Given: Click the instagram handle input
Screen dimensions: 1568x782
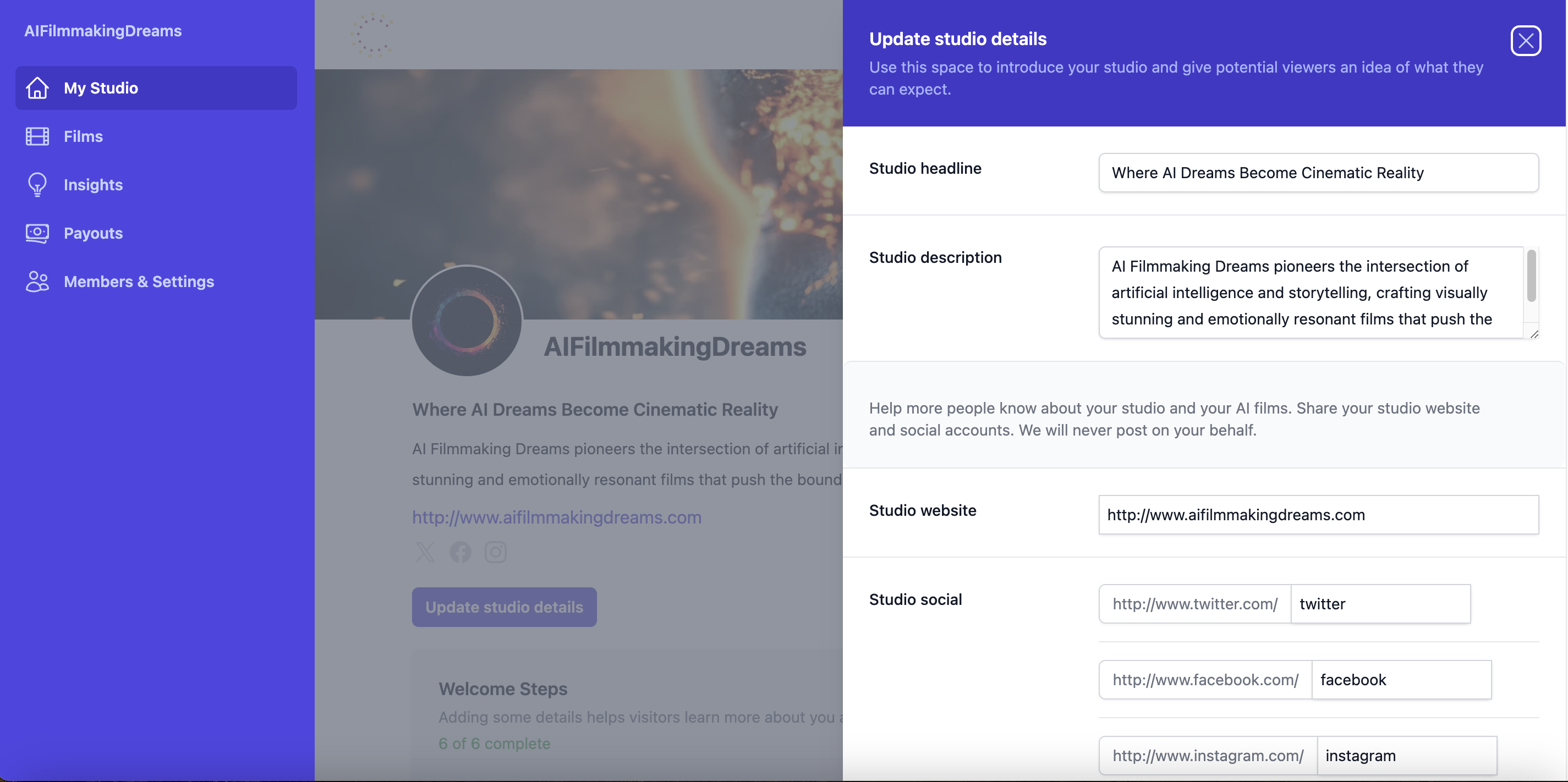Looking at the screenshot, I should click(1407, 756).
